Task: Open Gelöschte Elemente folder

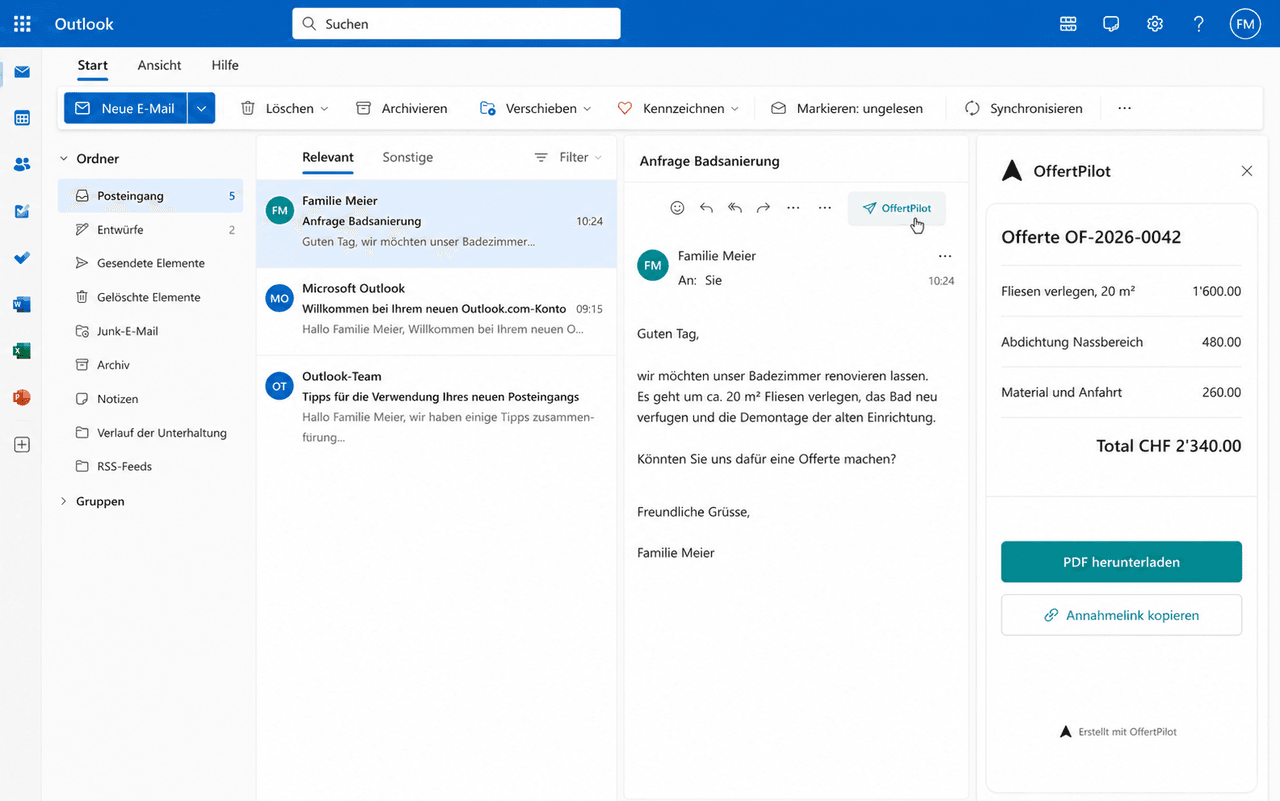Action: point(150,297)
